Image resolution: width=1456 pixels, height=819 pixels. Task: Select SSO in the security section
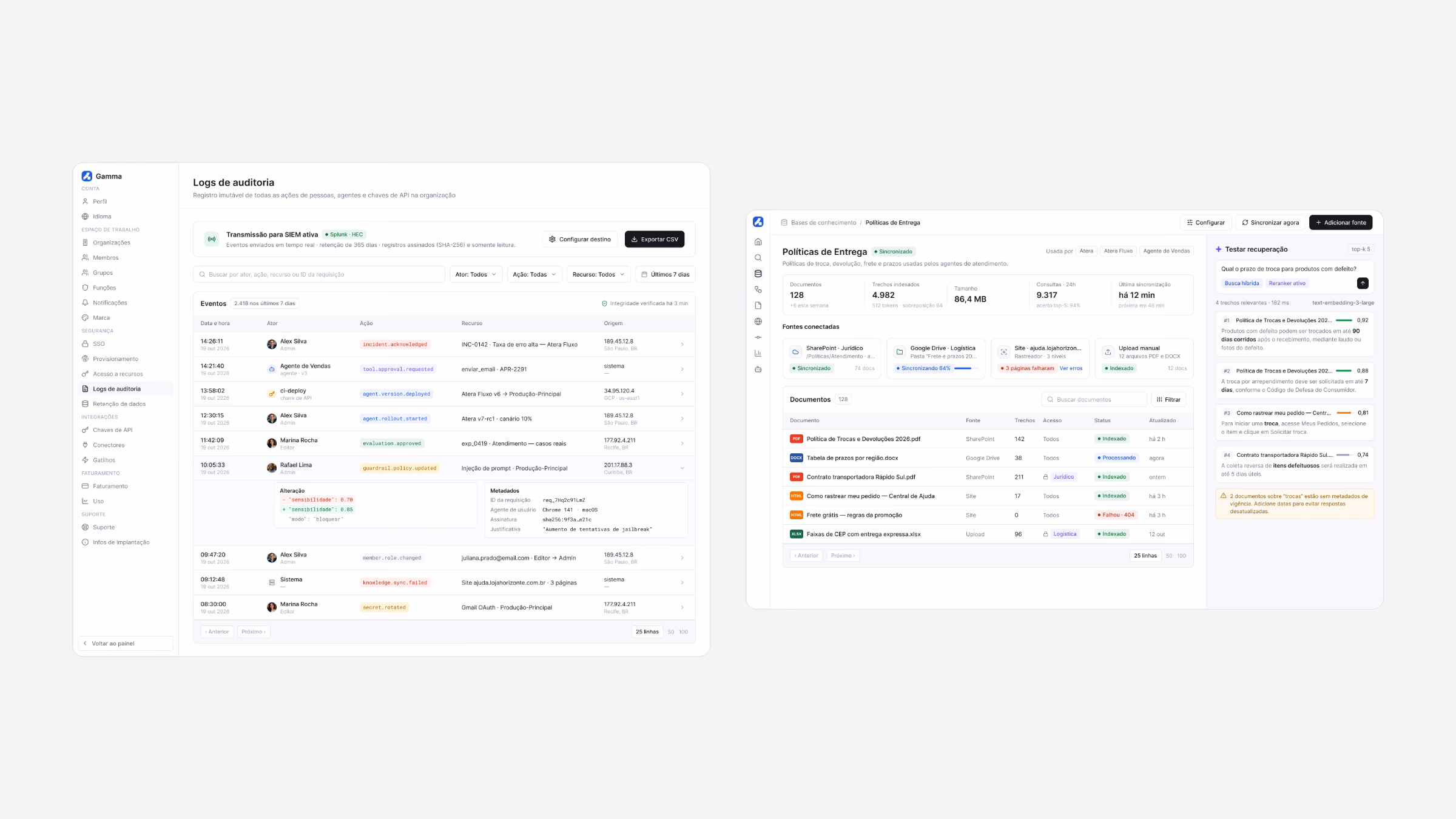pos(126,344)
